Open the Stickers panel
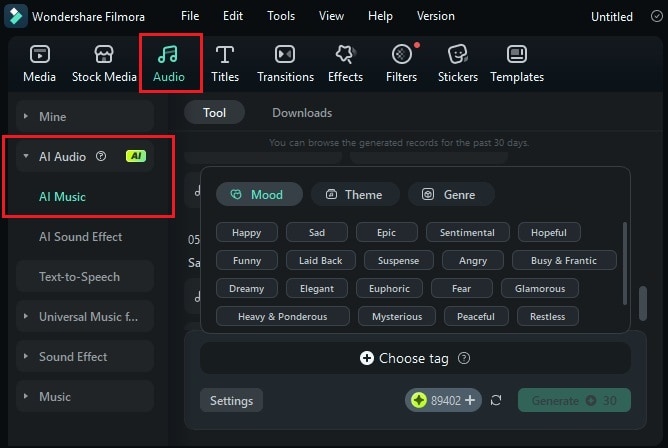668x448 pixels. coord(458,64)
